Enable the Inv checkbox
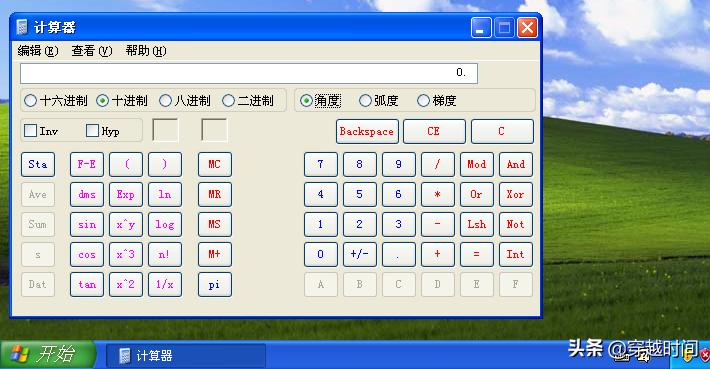 click(x=41, y=131)
